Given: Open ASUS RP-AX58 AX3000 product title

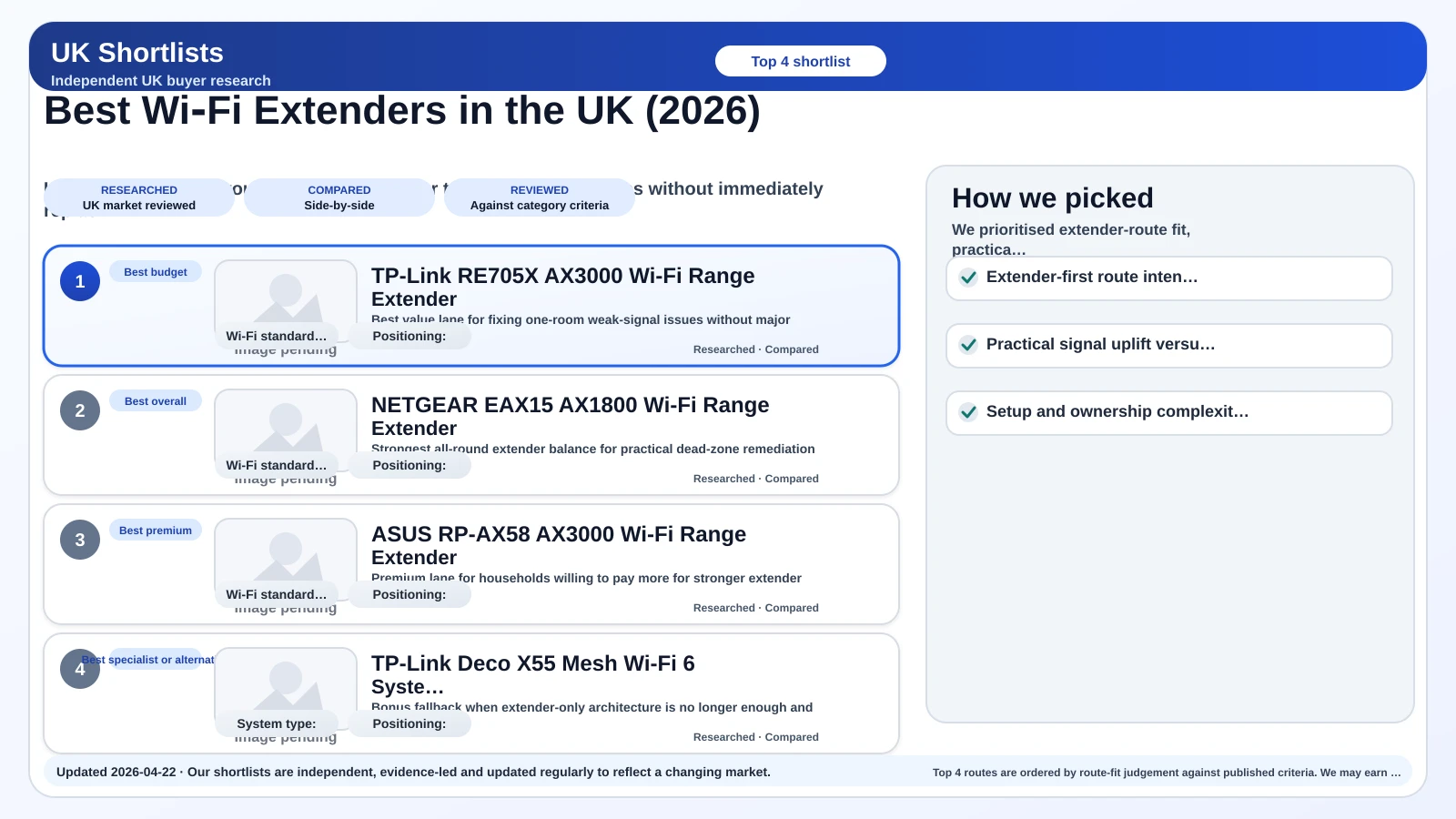Looking at the screenshot, I should click(559, 546).
